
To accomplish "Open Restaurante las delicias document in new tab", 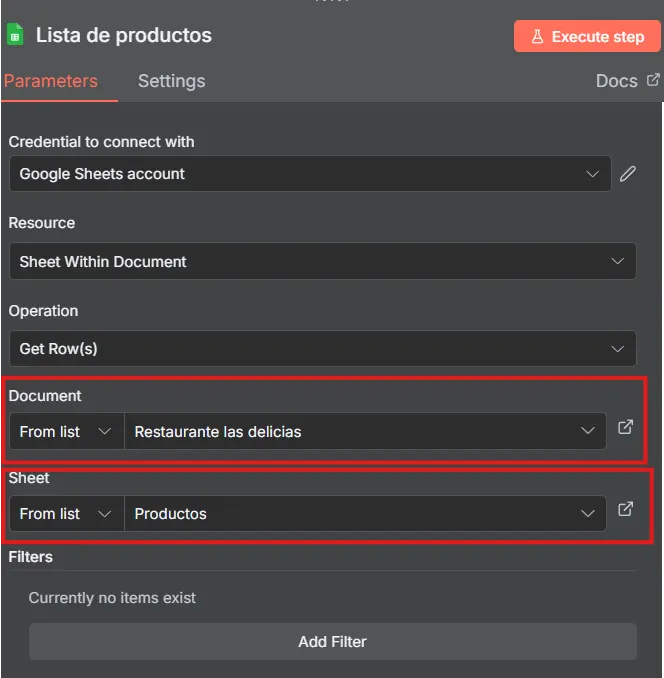I will (625, 428).
